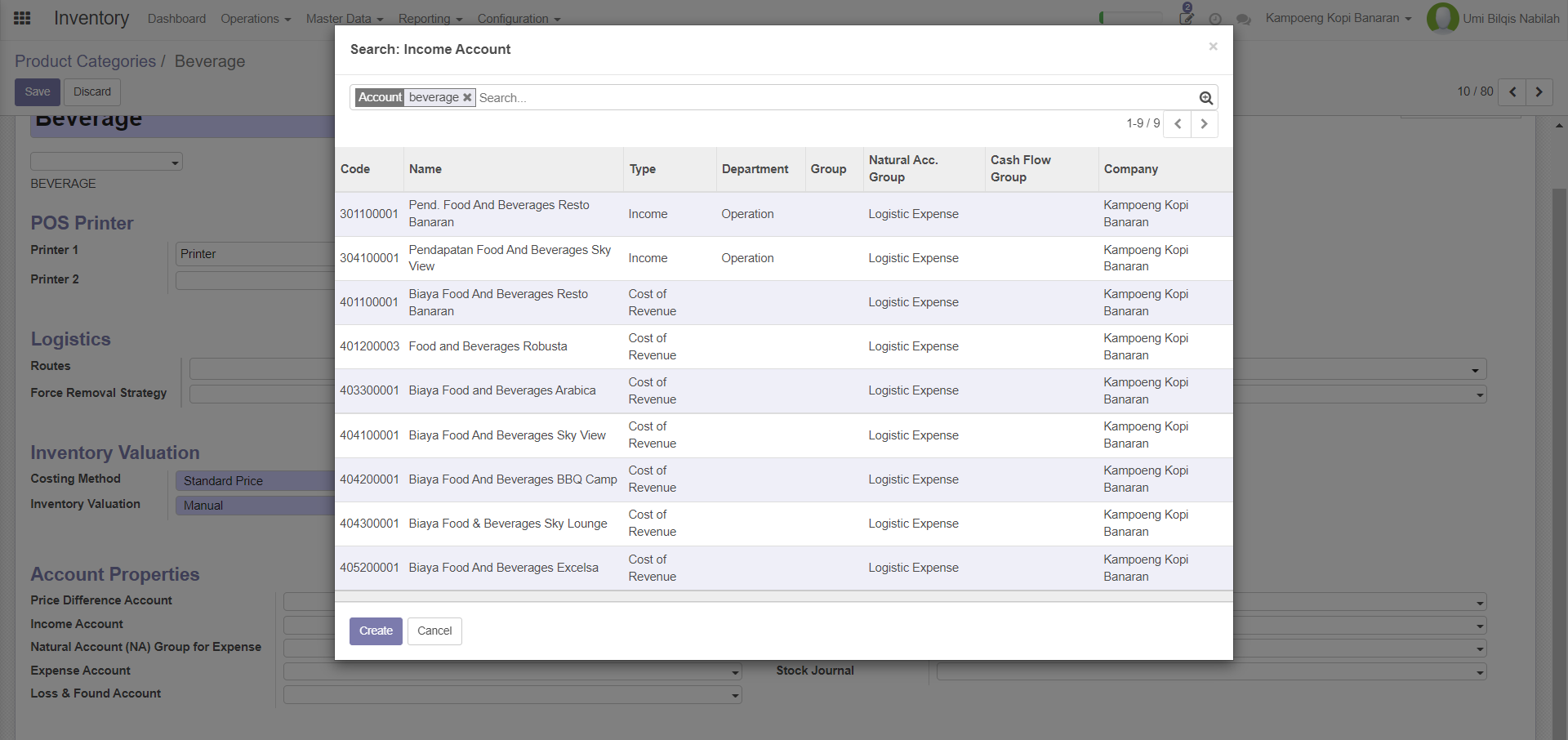Click the Create button in dialog

376,631
